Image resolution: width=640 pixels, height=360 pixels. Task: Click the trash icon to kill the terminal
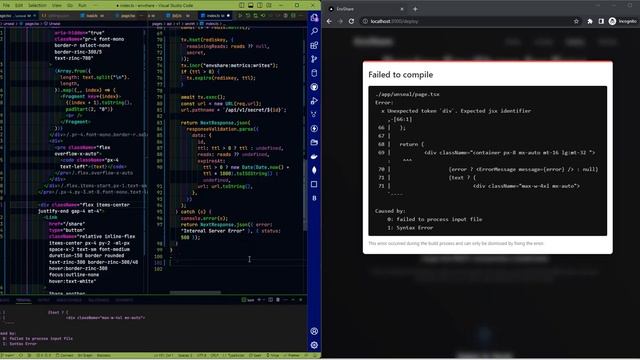[x=278, y=300]
